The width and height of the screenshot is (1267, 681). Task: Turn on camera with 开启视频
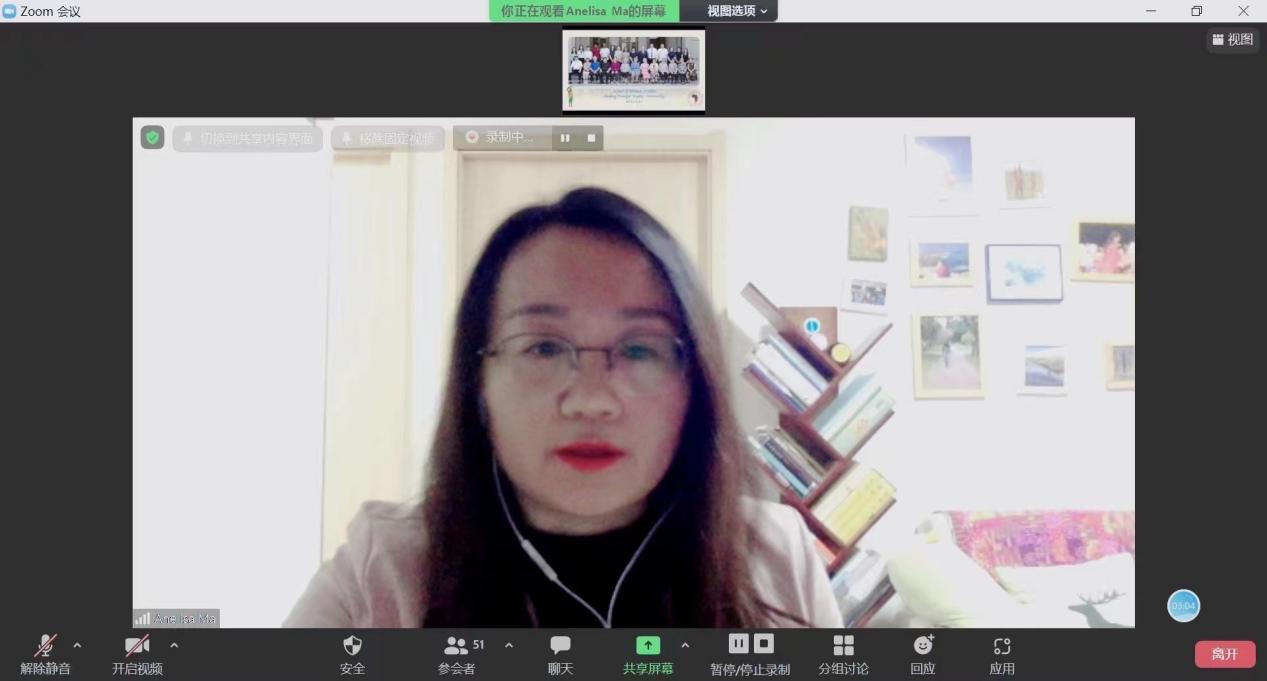click(x=137, y=646)
